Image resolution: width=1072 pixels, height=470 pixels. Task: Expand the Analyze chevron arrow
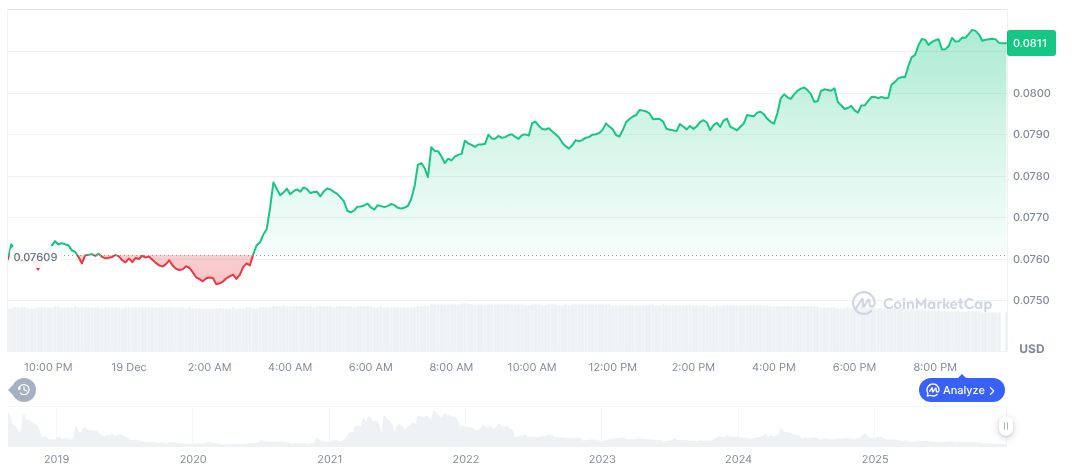pyautogui.click(x=992, y=390)
